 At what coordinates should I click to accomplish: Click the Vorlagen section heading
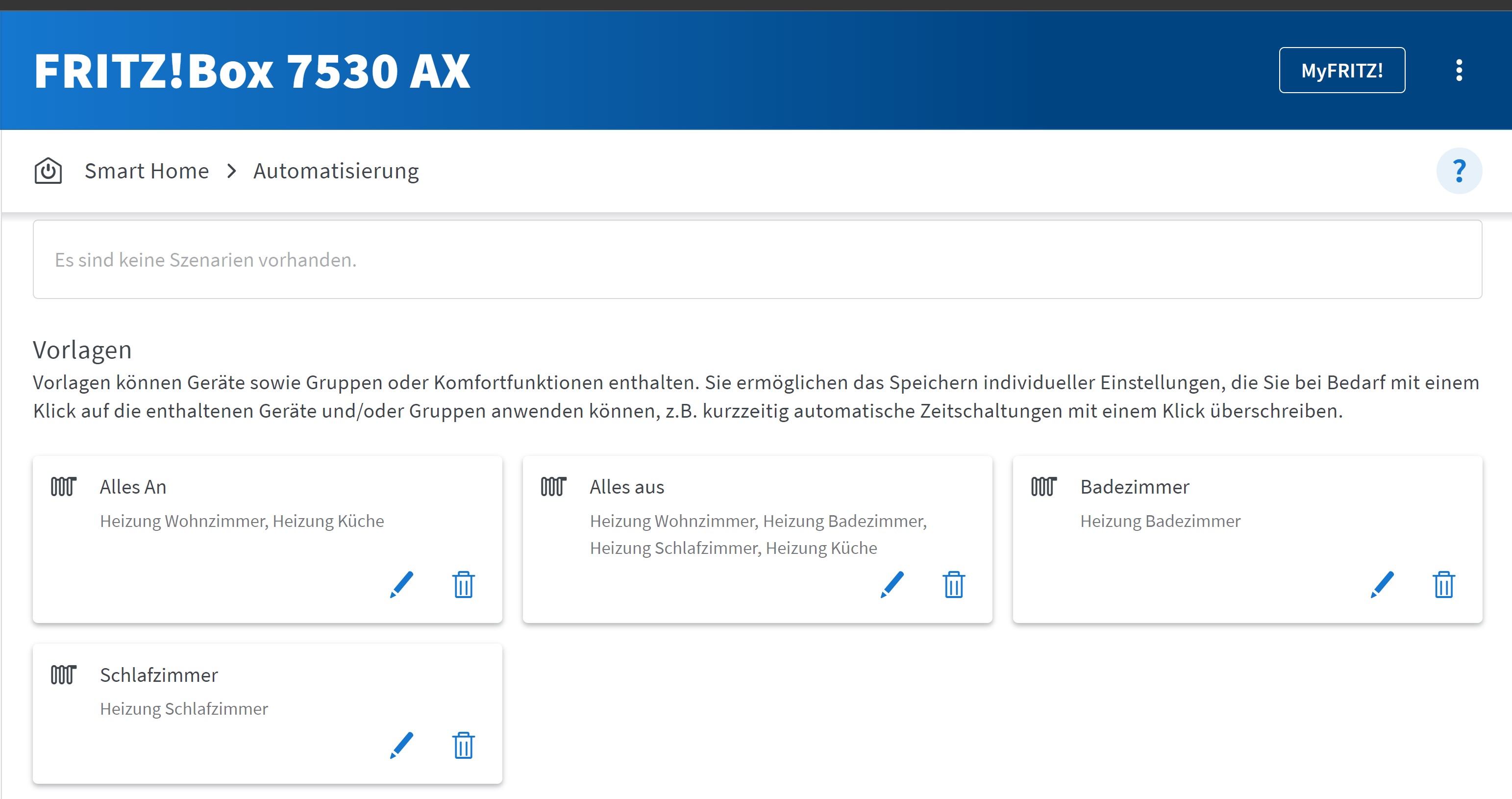click(x=82, y=350)
